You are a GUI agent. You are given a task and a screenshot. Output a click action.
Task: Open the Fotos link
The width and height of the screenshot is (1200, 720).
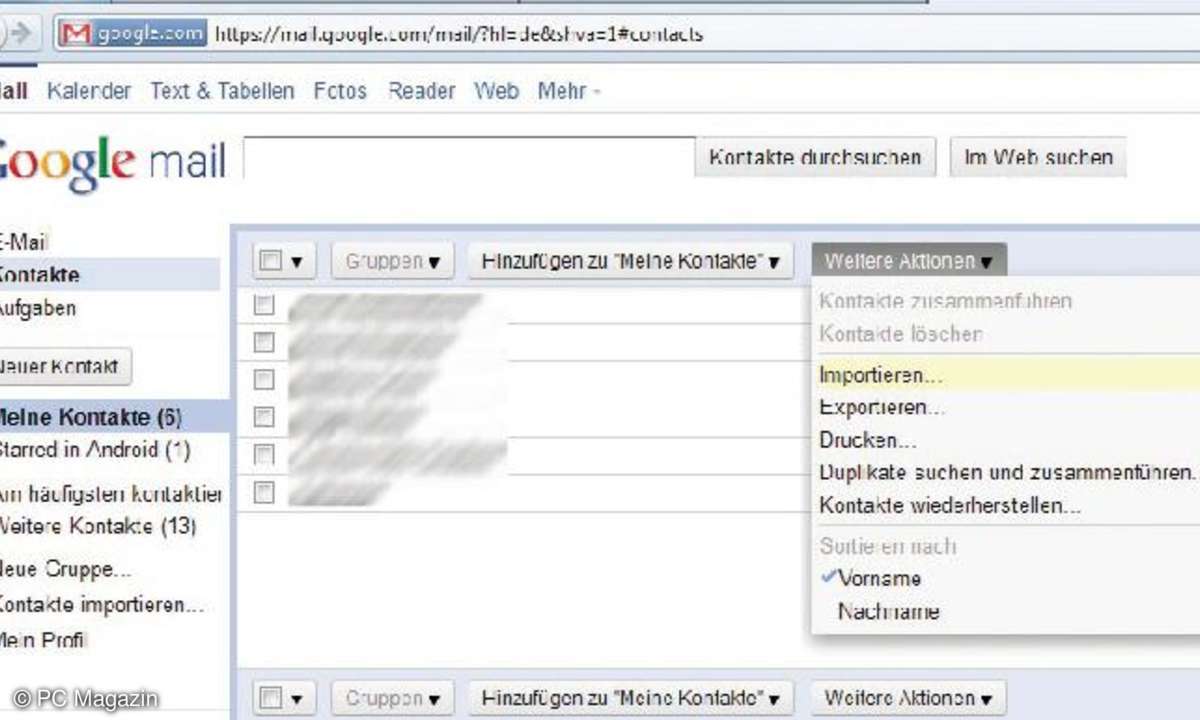tap(340, 91)
